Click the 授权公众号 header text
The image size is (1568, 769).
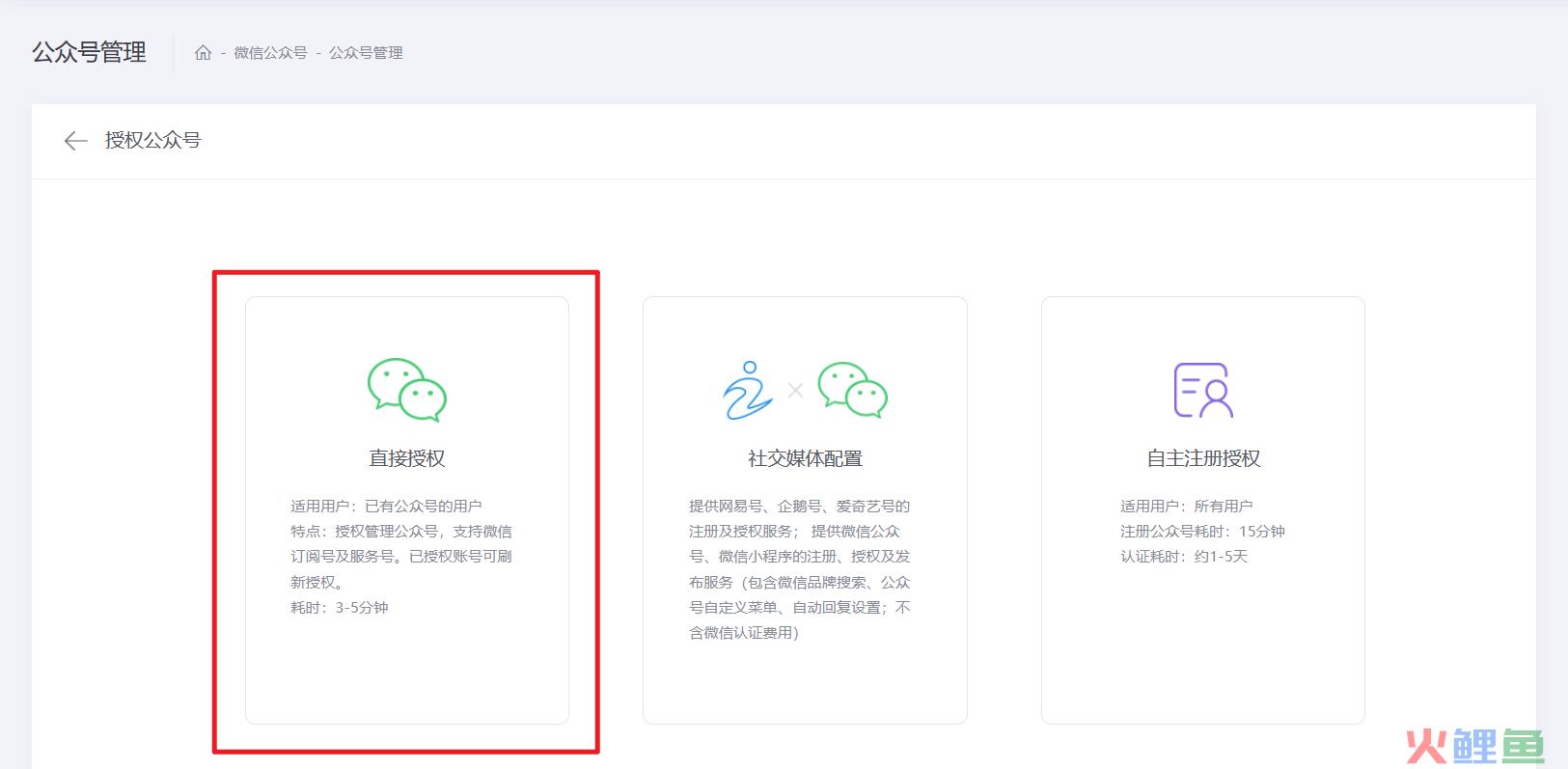point(152,140)
